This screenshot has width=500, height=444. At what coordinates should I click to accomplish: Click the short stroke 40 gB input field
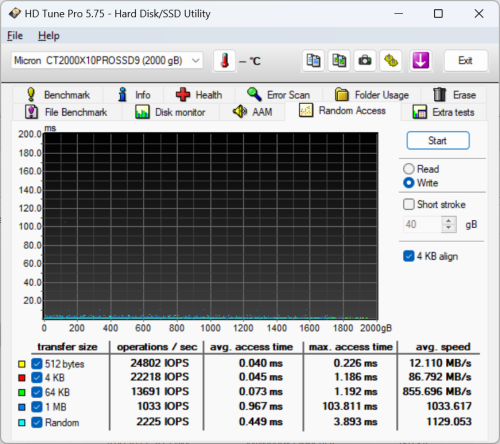(x=422, y=224)
